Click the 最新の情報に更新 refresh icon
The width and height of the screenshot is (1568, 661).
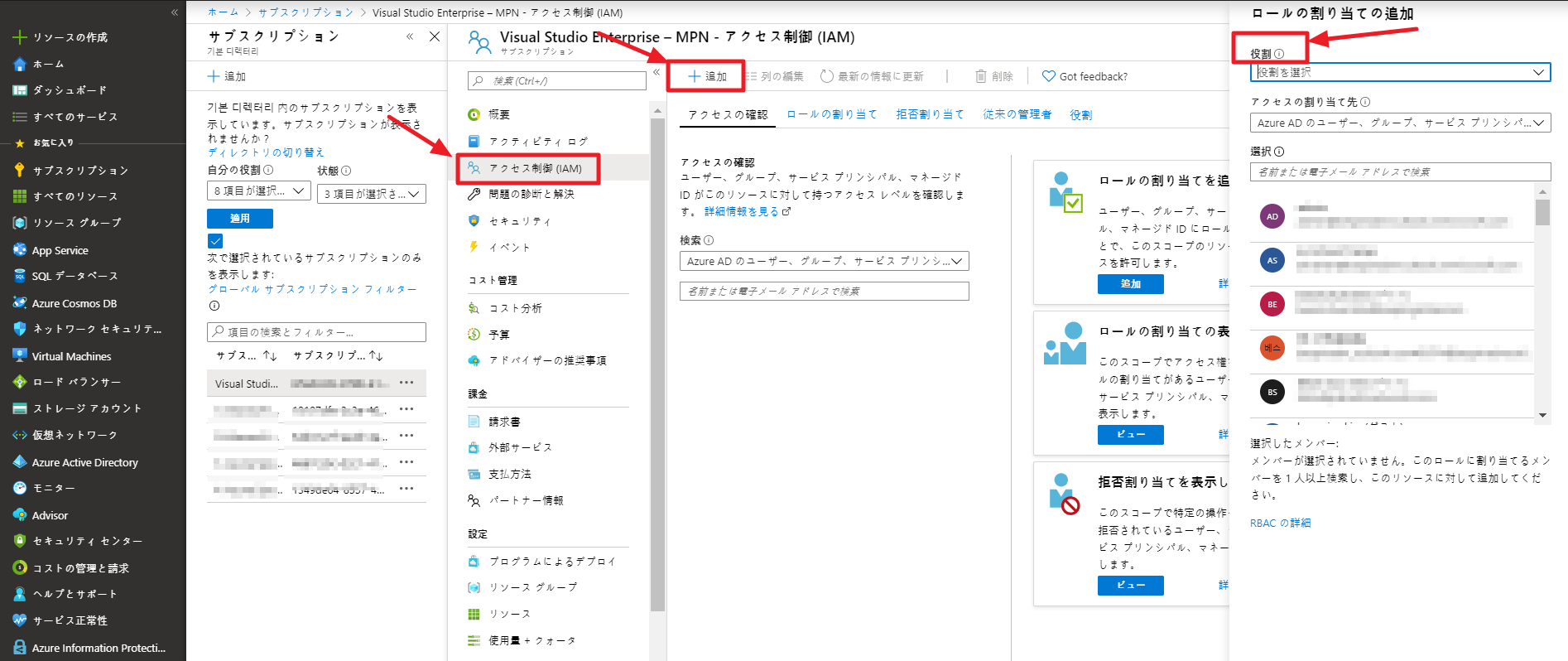826,76
